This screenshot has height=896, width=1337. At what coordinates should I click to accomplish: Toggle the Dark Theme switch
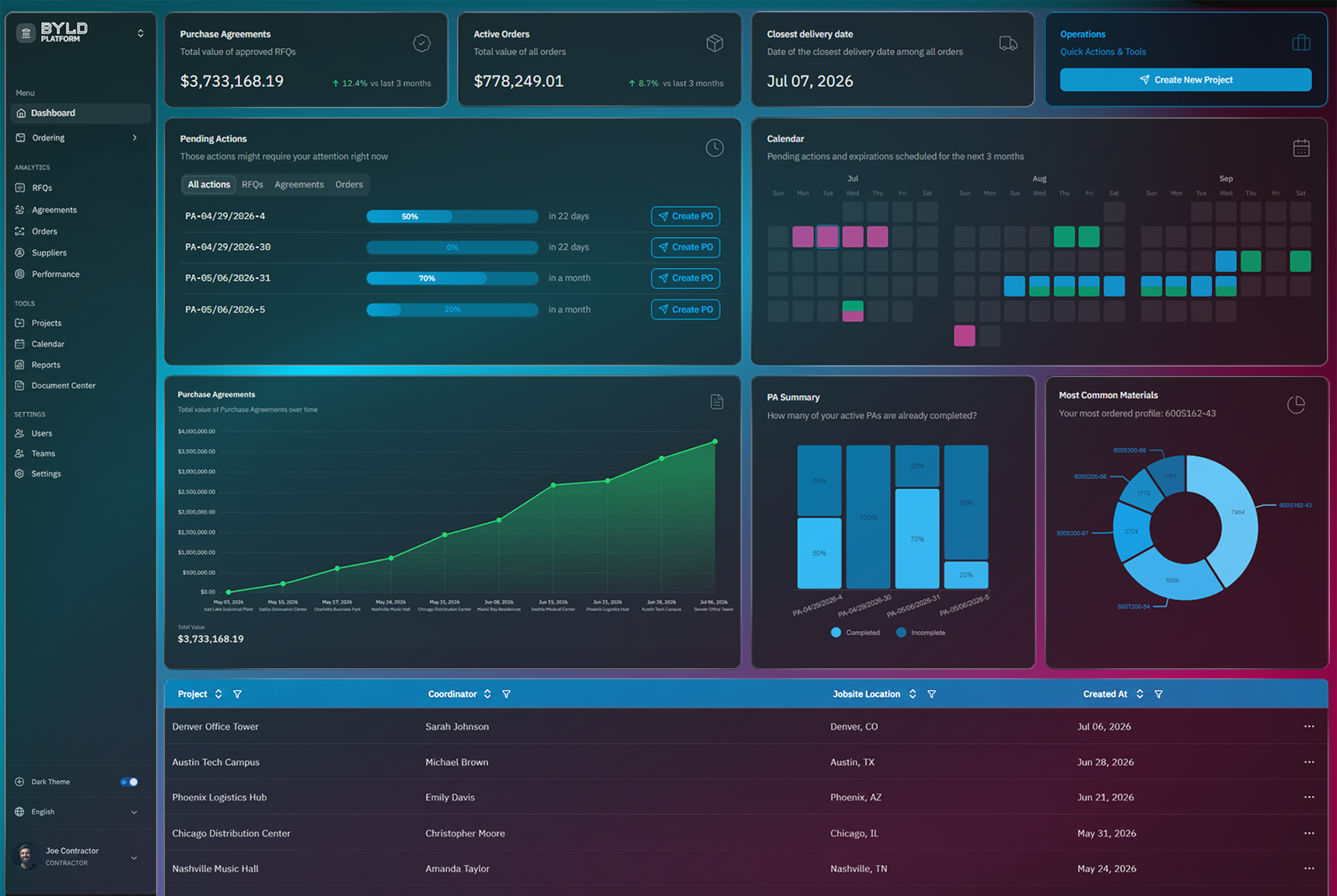[129, 783]
